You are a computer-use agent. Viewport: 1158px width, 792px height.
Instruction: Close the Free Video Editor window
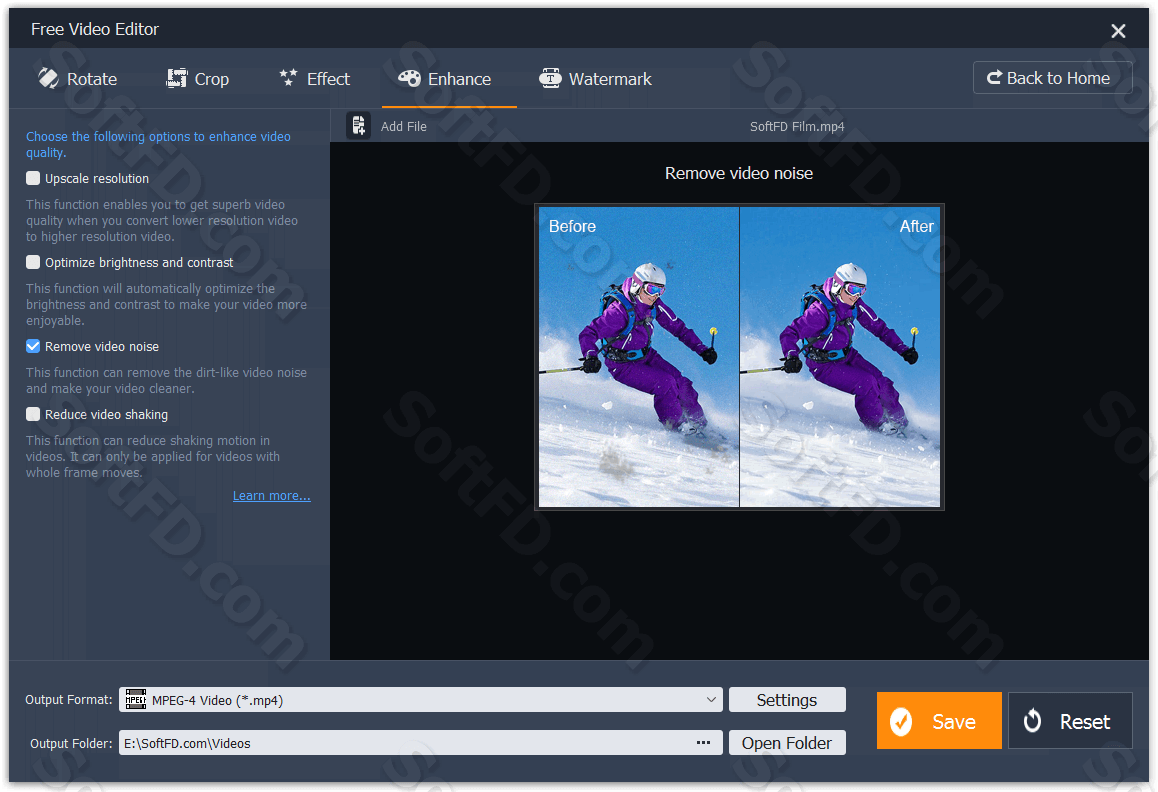[1118, 30]
